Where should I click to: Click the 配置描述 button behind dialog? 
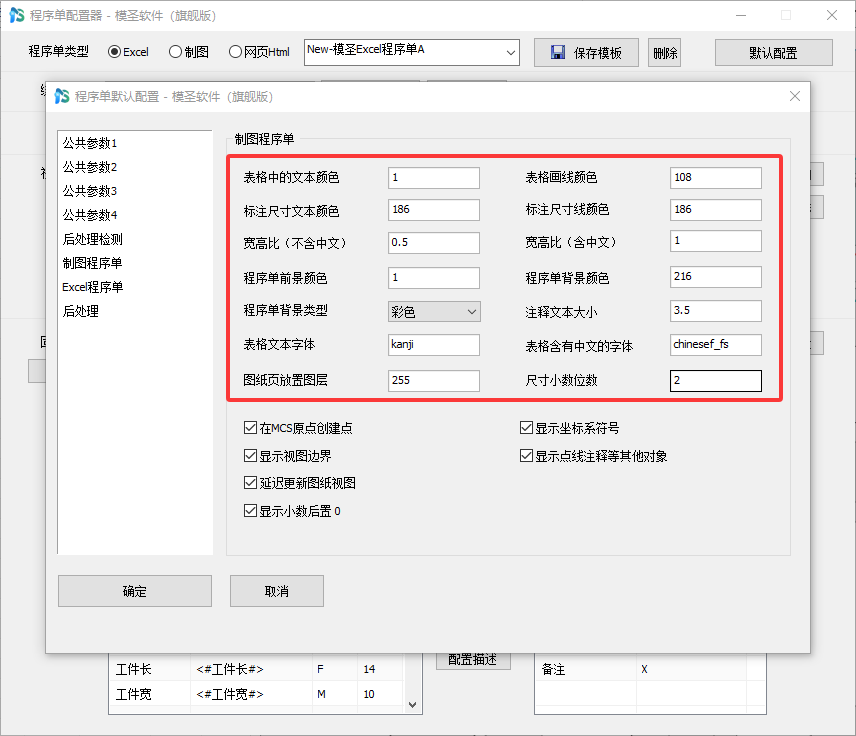[473, 661]
